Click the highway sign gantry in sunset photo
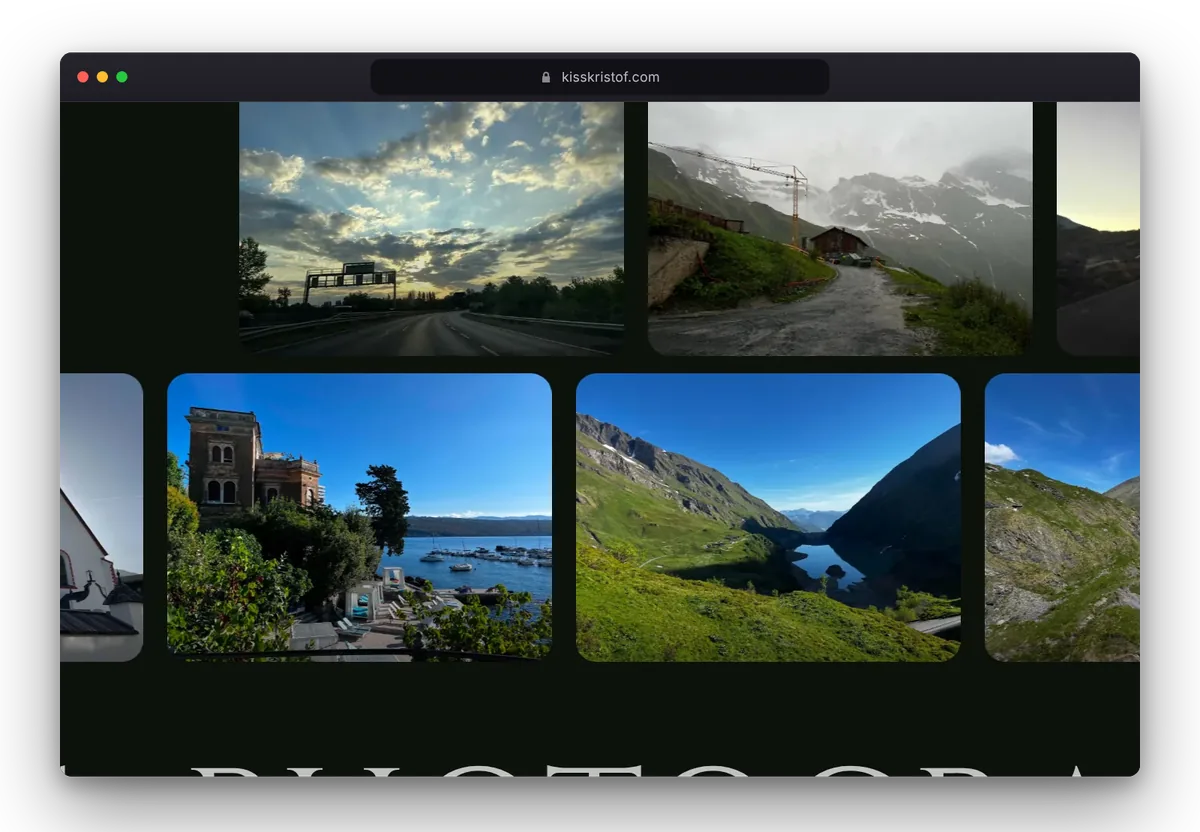The height and width of the screenshot is (832, 1200). (x=350, y=277)
